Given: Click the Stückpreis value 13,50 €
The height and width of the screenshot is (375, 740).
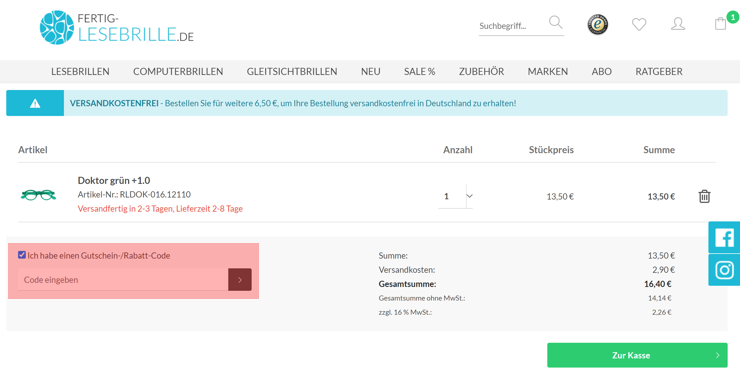Looking at the screenshot, I should click(560, 197).
